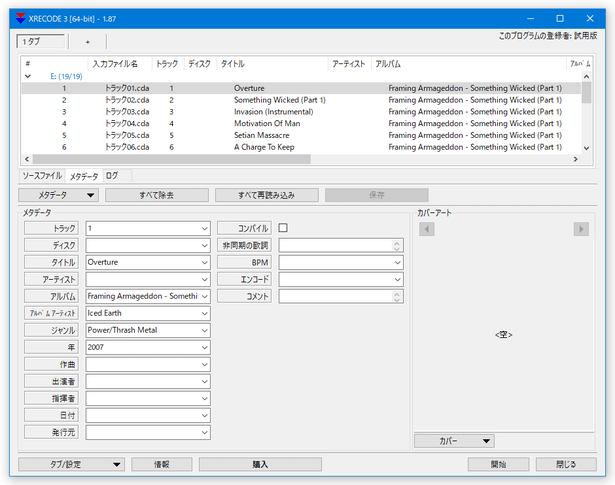
Task: Show previous cover art with left arrow
Action: [427, 229]
